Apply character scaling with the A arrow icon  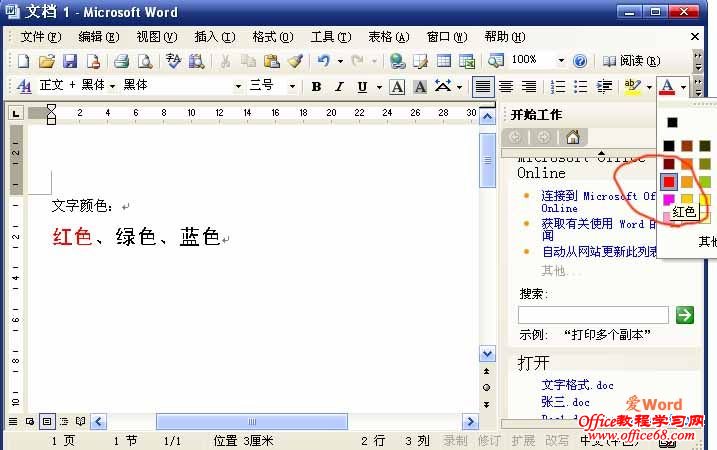[442, 86]
